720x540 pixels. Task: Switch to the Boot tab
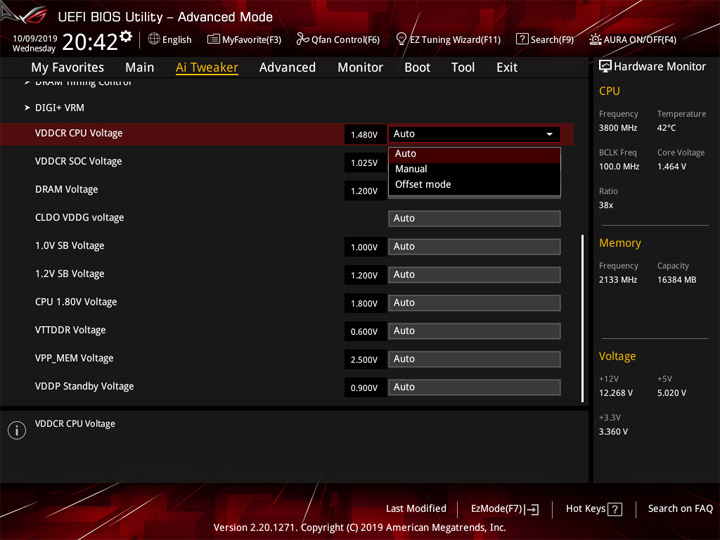(417, 68)
